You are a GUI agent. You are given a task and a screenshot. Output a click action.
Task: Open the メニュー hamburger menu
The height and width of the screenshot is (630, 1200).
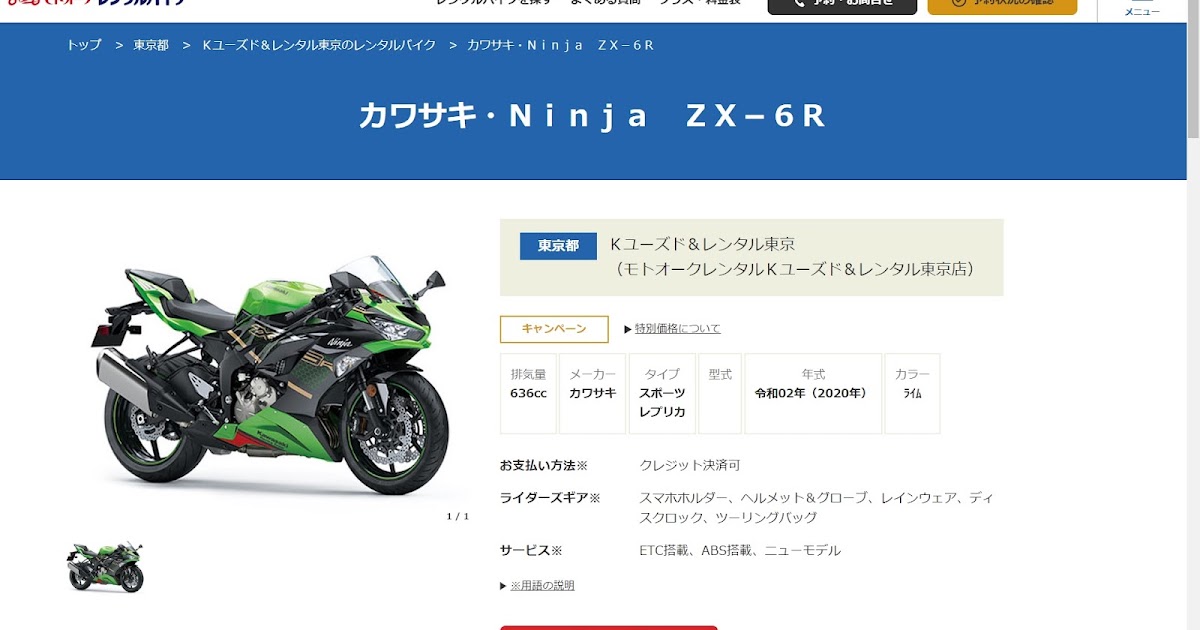pyautogui.click(x=1142, y=9)
